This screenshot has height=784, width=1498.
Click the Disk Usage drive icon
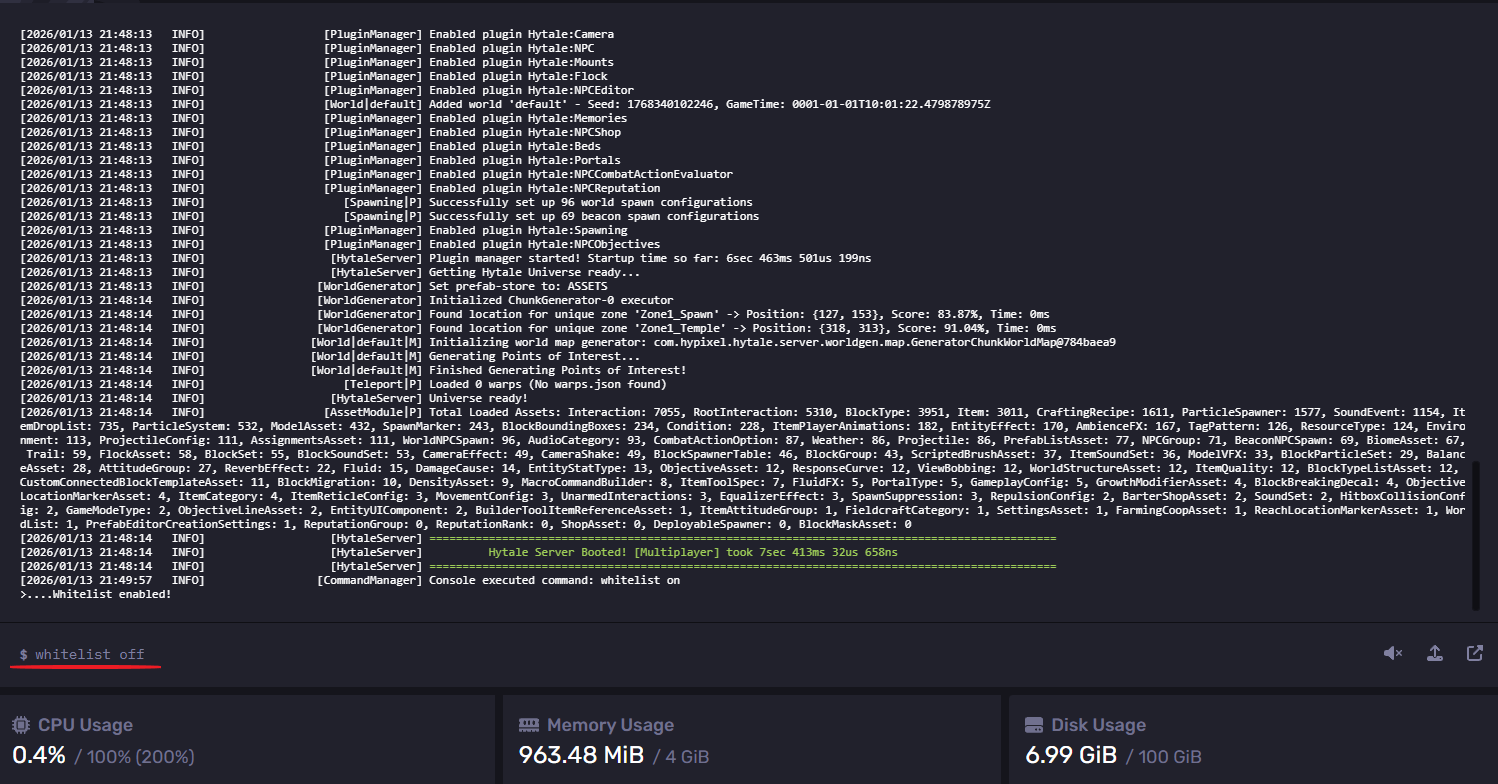1034,725
